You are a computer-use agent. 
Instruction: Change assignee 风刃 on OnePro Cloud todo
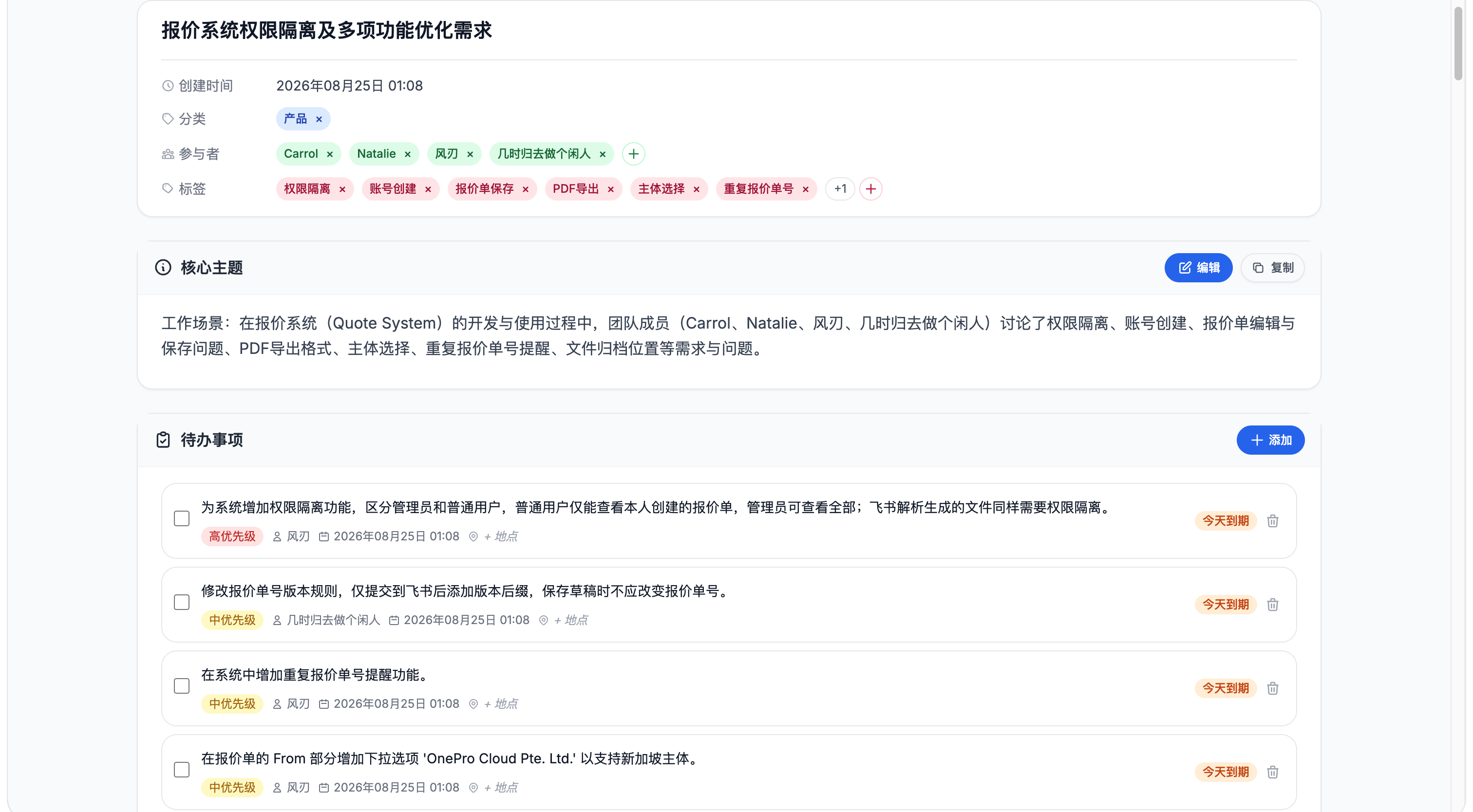click(292, 788)
